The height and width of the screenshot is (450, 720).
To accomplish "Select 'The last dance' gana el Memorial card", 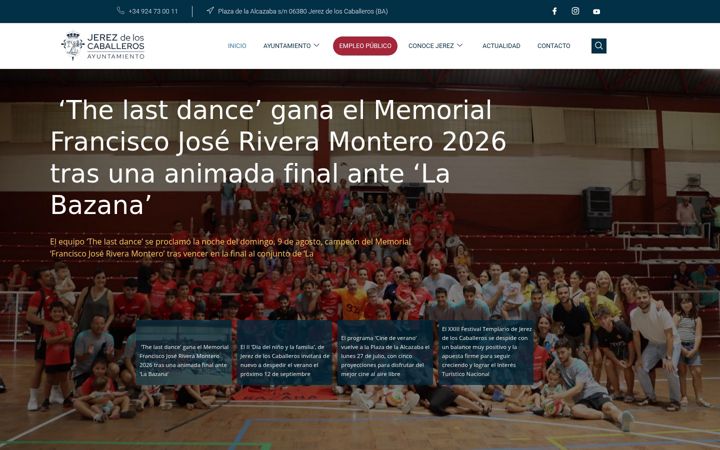I will tap(184, 353).
